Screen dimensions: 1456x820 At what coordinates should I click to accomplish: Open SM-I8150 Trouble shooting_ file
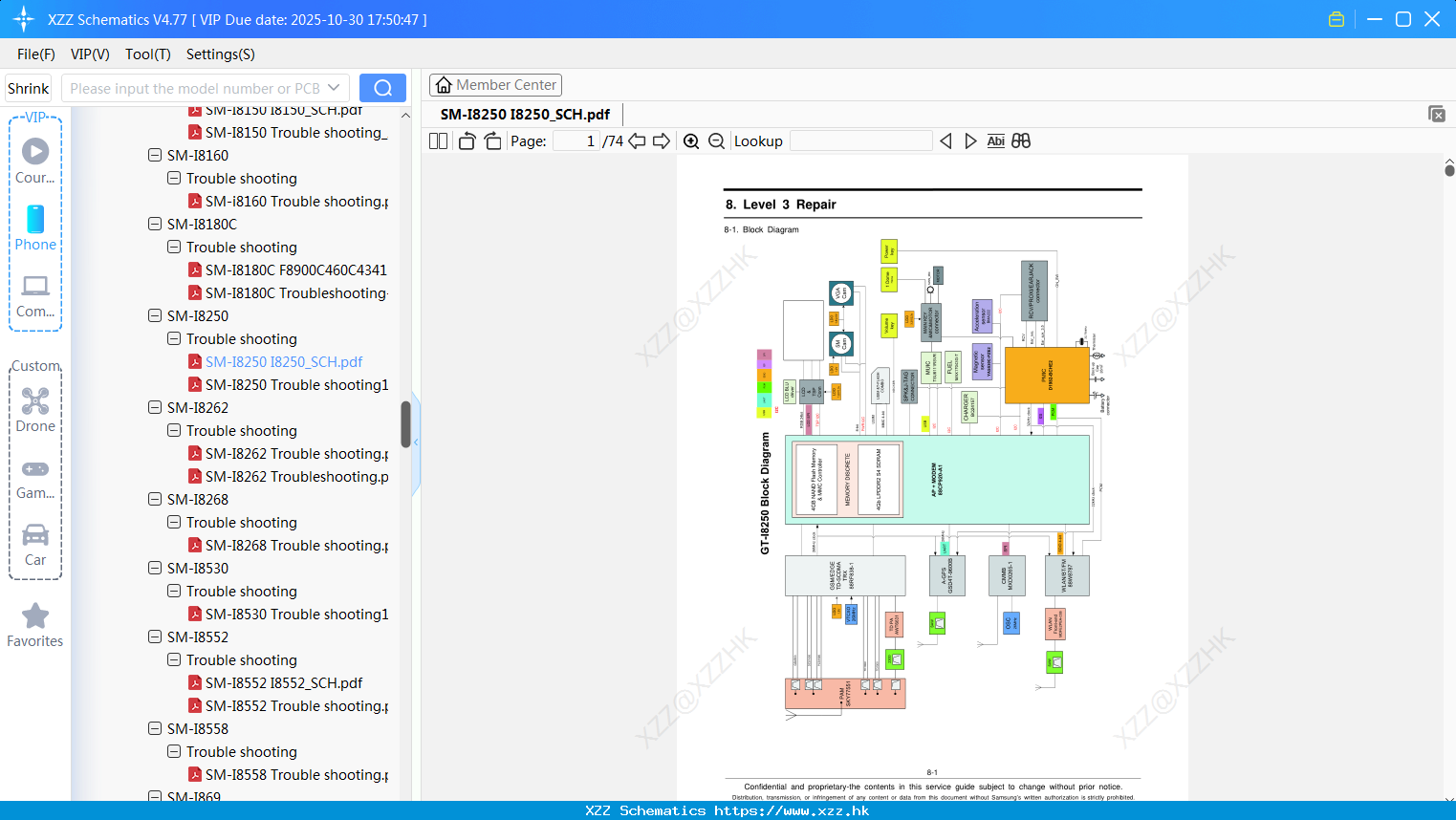pyautogui.click(x=296, y=132)
